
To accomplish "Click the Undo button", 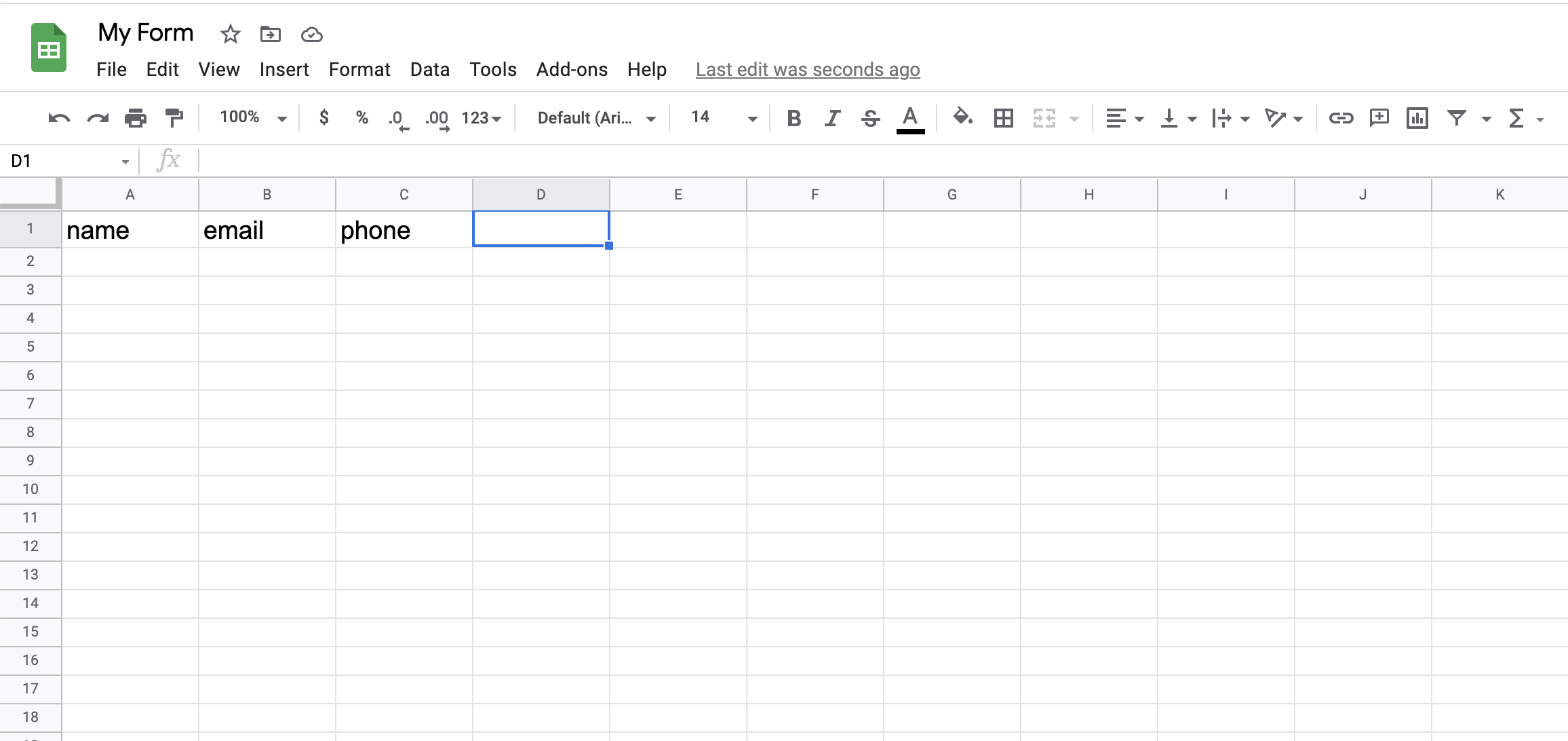I will [57, 118].
